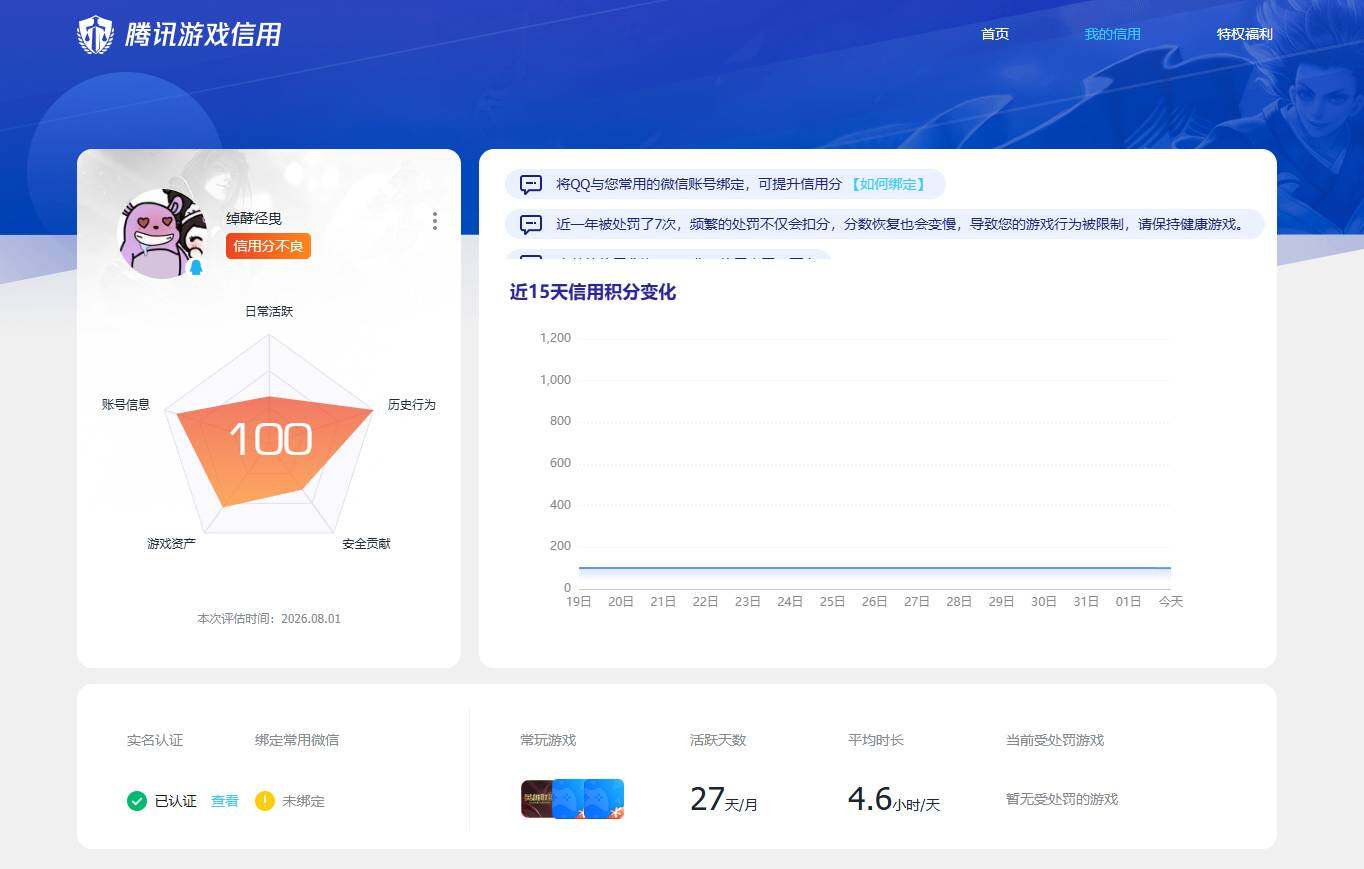The height and width of the screenshot is (869, 1364).
Task: Click the 4.6小时/天 average duration value
Action: (x=894, y=800)
